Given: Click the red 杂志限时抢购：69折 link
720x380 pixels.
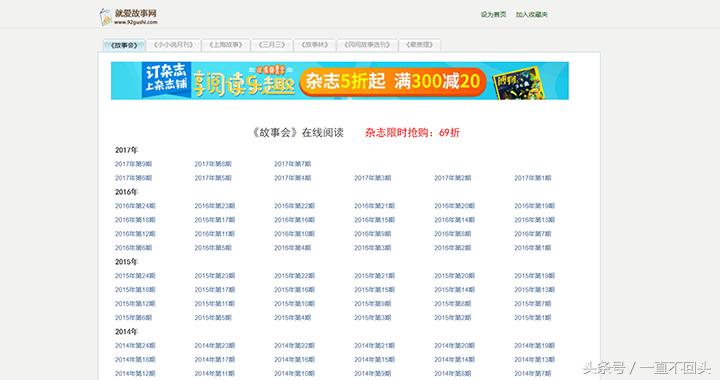Looking at the screenshot, I should 412,133.
